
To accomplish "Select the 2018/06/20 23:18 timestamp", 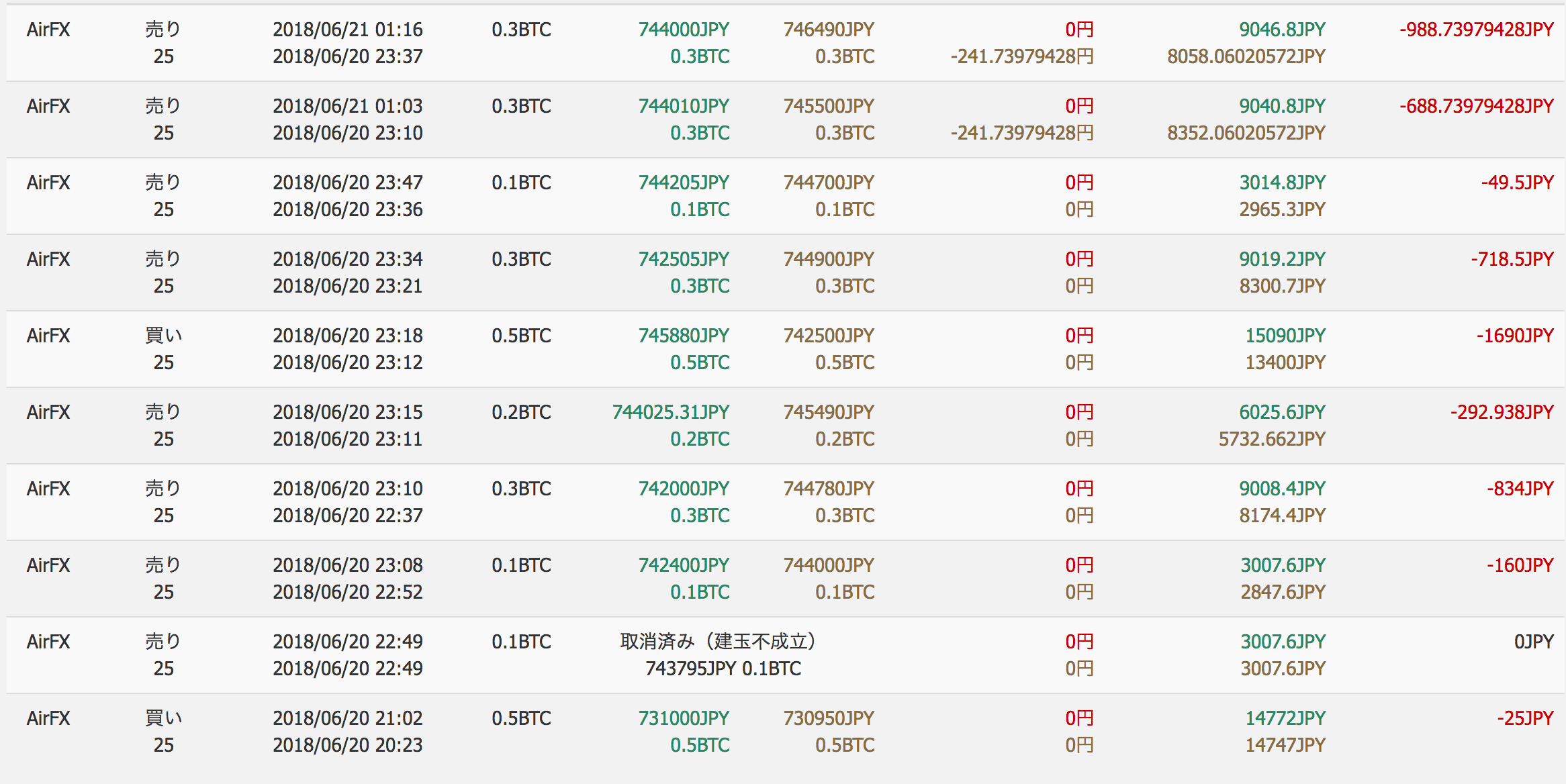I will tap(348, 336).
